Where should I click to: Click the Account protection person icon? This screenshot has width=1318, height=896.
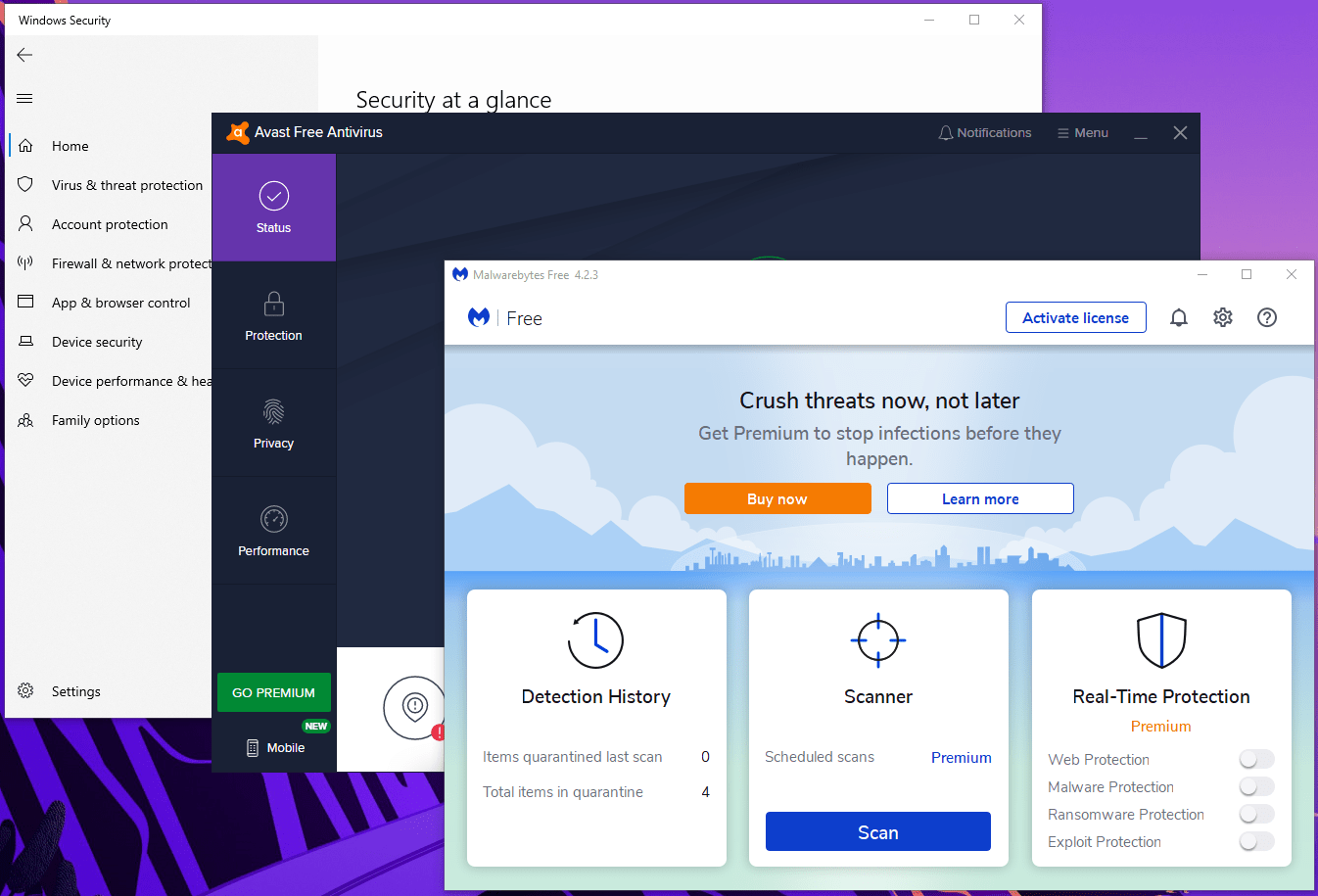pyautogui.click(x=25, y=224)
